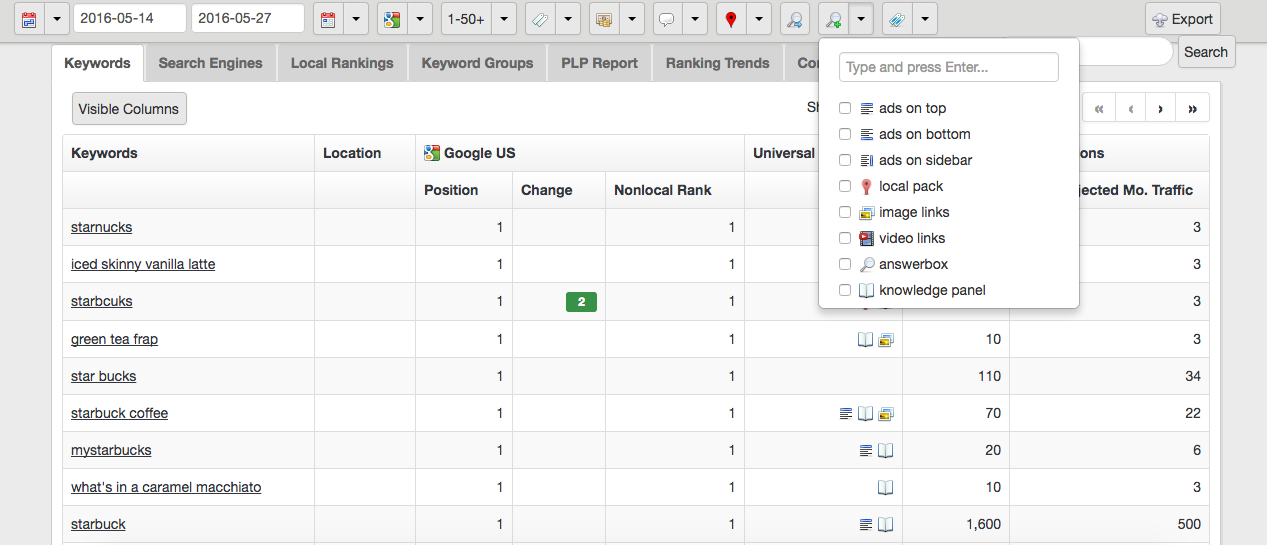Switch to the Ranking Trends tab

pyautogui.click(x=717, y=63)
